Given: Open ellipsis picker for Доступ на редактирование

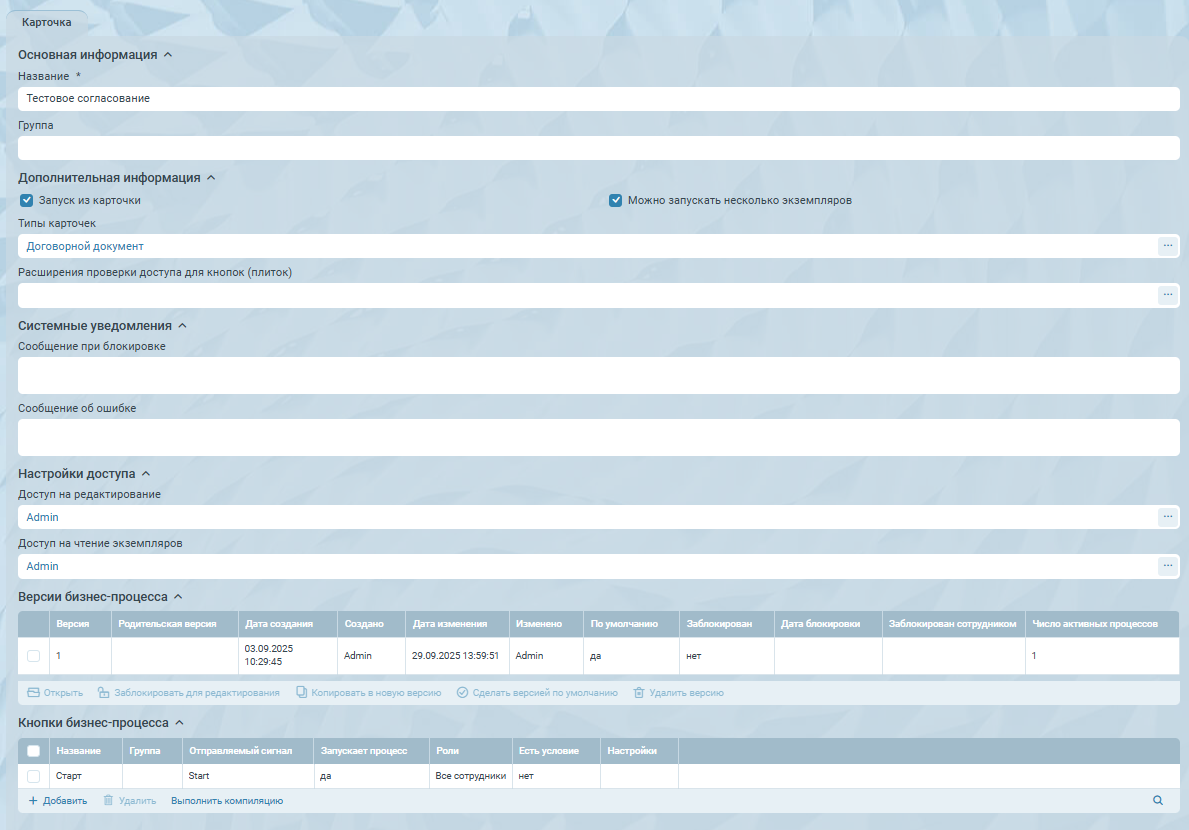Looking at the screenshot, I should pos(1167,517).
